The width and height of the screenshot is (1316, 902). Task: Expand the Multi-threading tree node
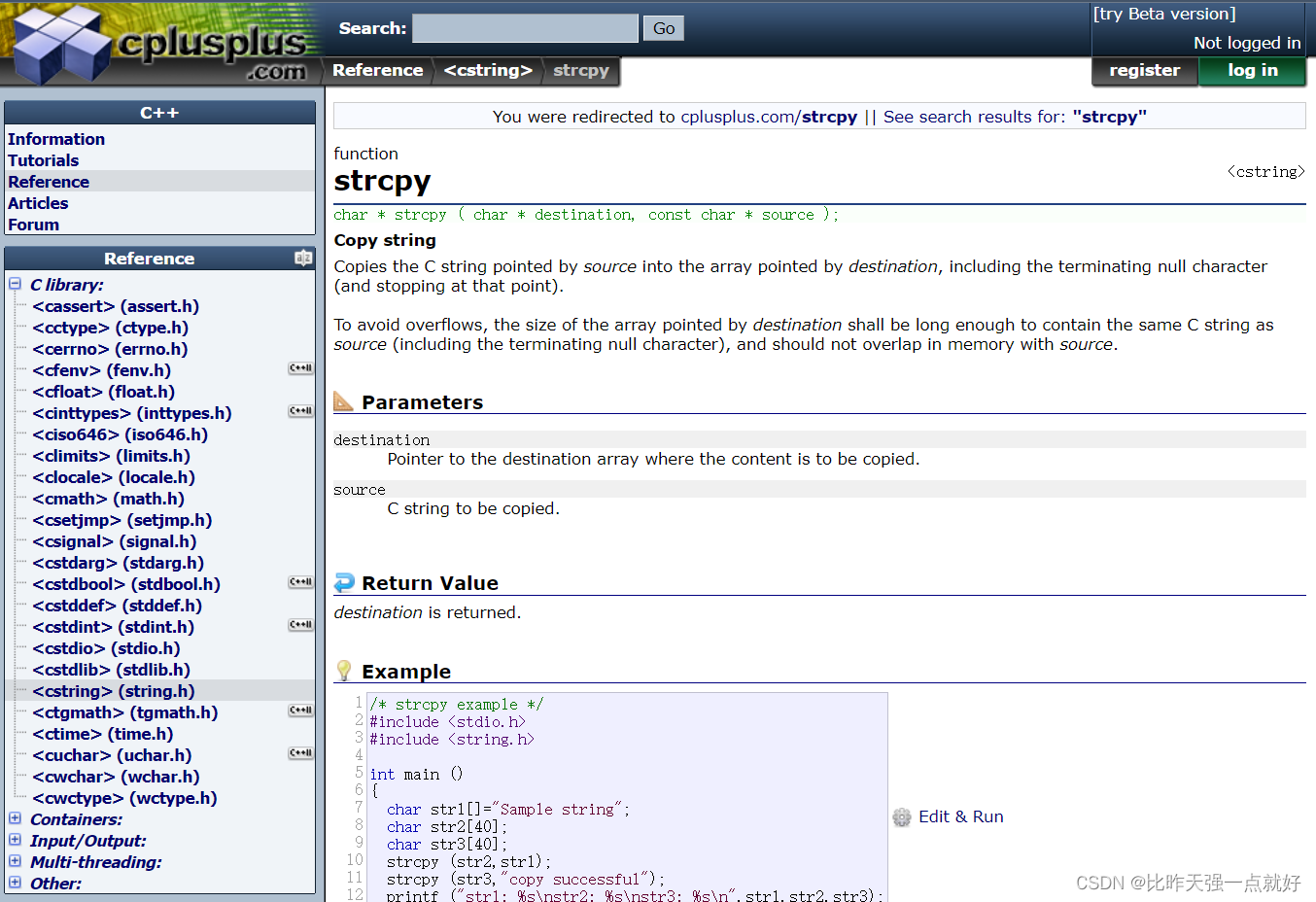pyautogui.click(x=15, y=861)
